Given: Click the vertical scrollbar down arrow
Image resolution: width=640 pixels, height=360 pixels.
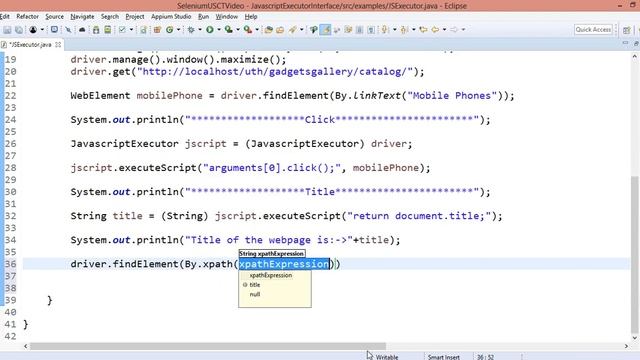Looking at the screenshot, I should pyautogui.click(x=634, y=338).
